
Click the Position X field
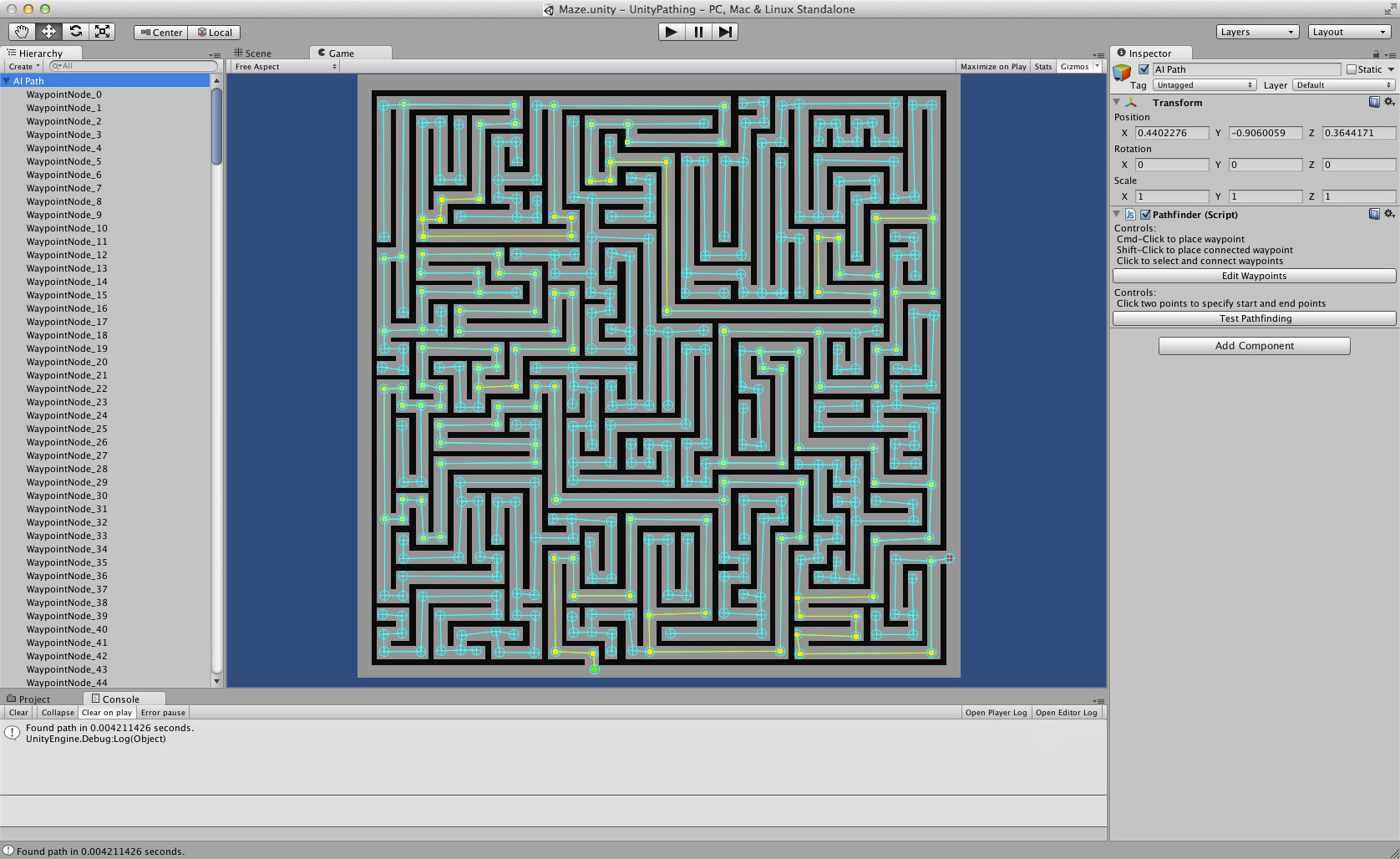click(x=1172, y=133)
